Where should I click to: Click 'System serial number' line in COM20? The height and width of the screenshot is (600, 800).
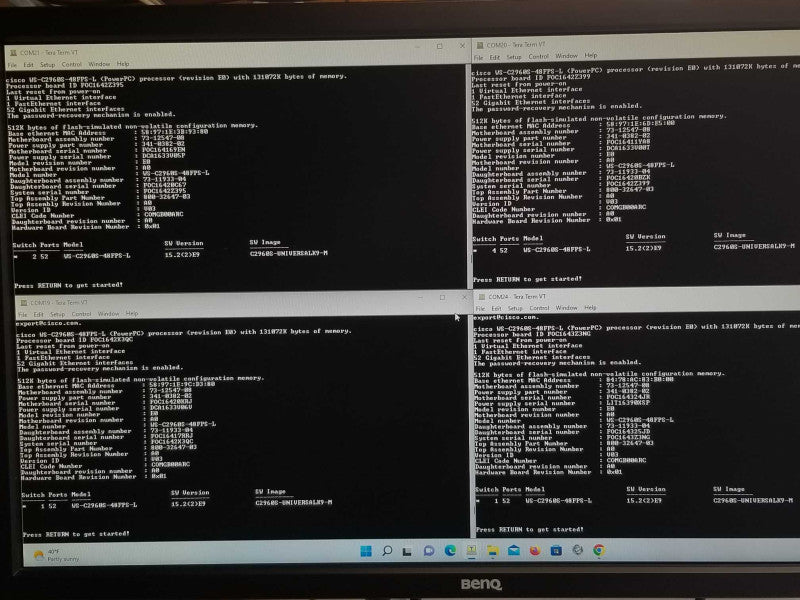[x=561, y=185]
